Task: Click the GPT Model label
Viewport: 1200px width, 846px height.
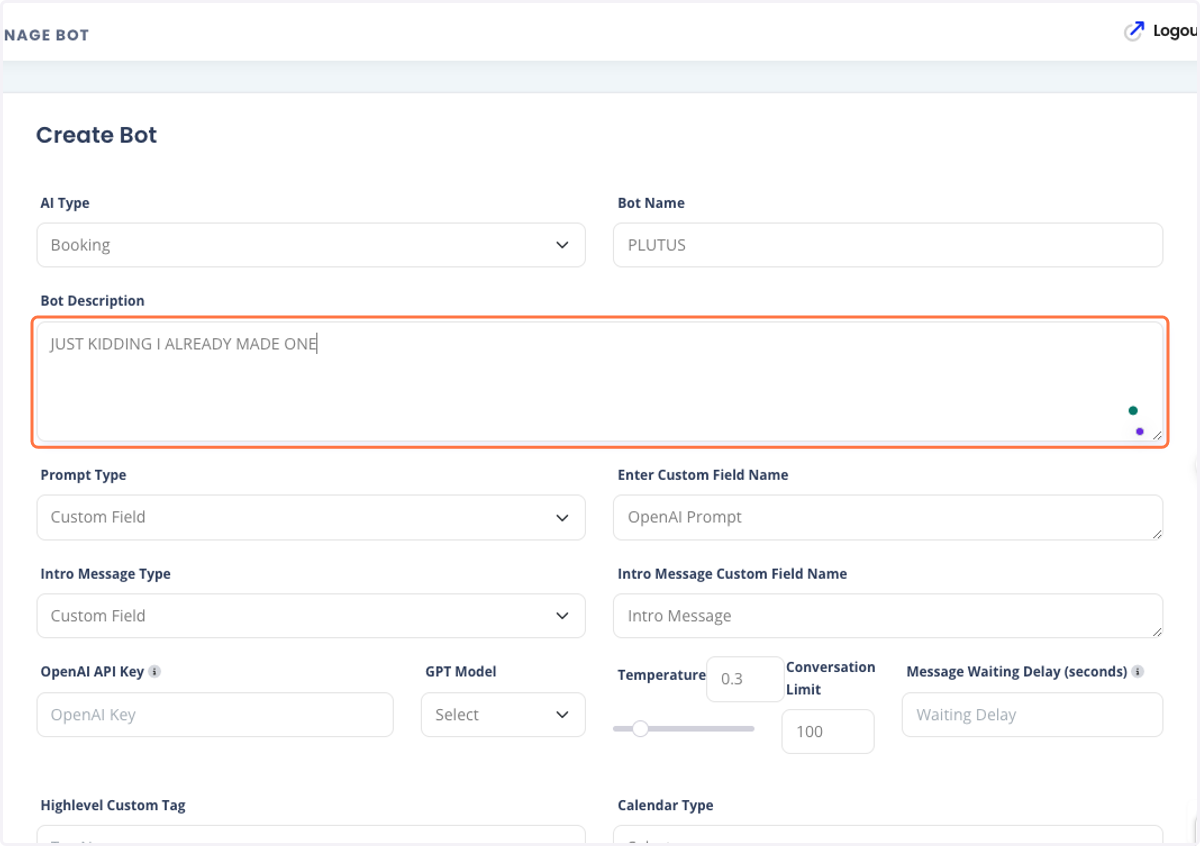Action: pyautogui.click(x=461, y=672)
